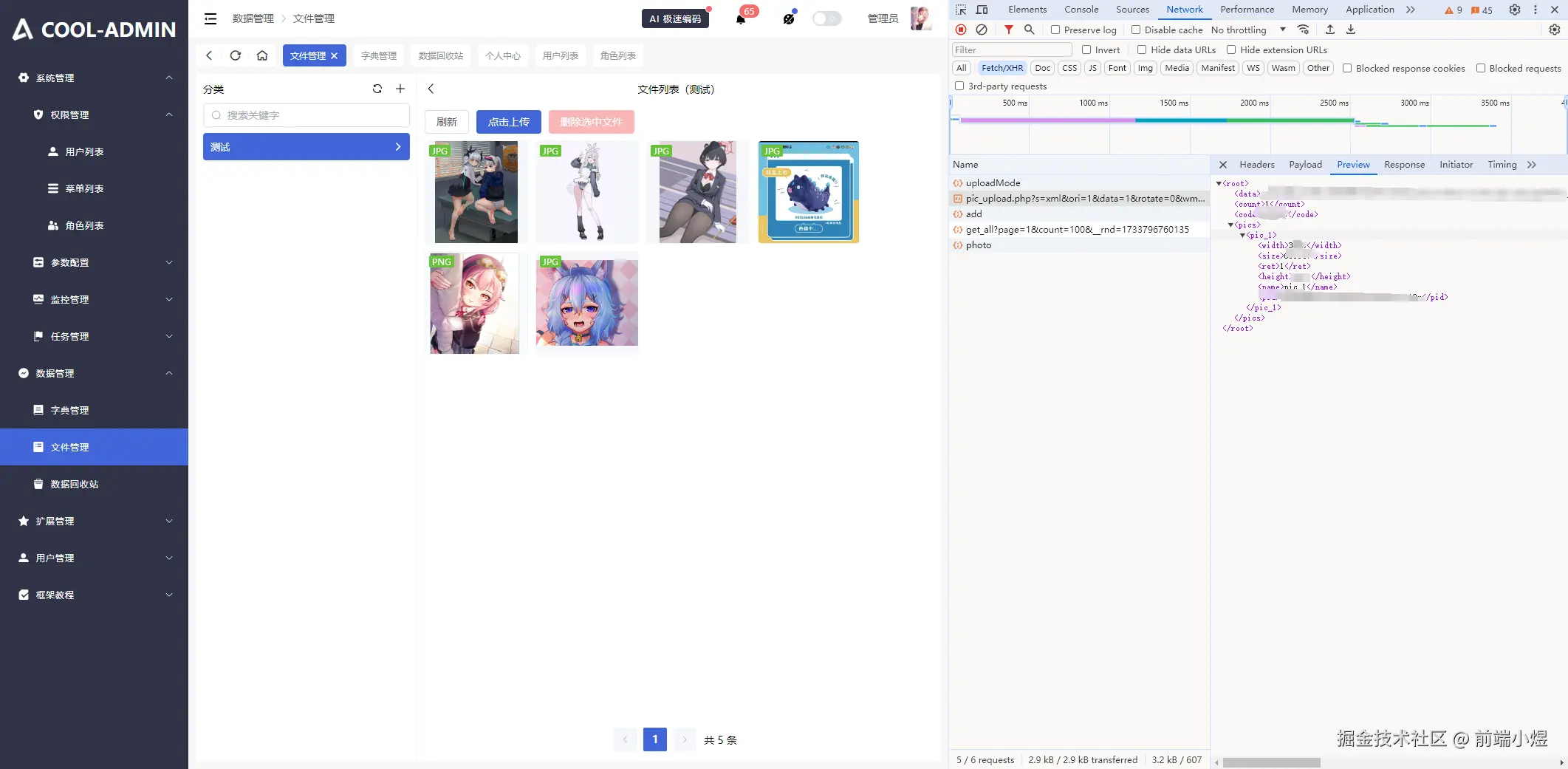Switch to the Headers tab
This screenshot has height=769, width=1568.
pos(1257,165)
